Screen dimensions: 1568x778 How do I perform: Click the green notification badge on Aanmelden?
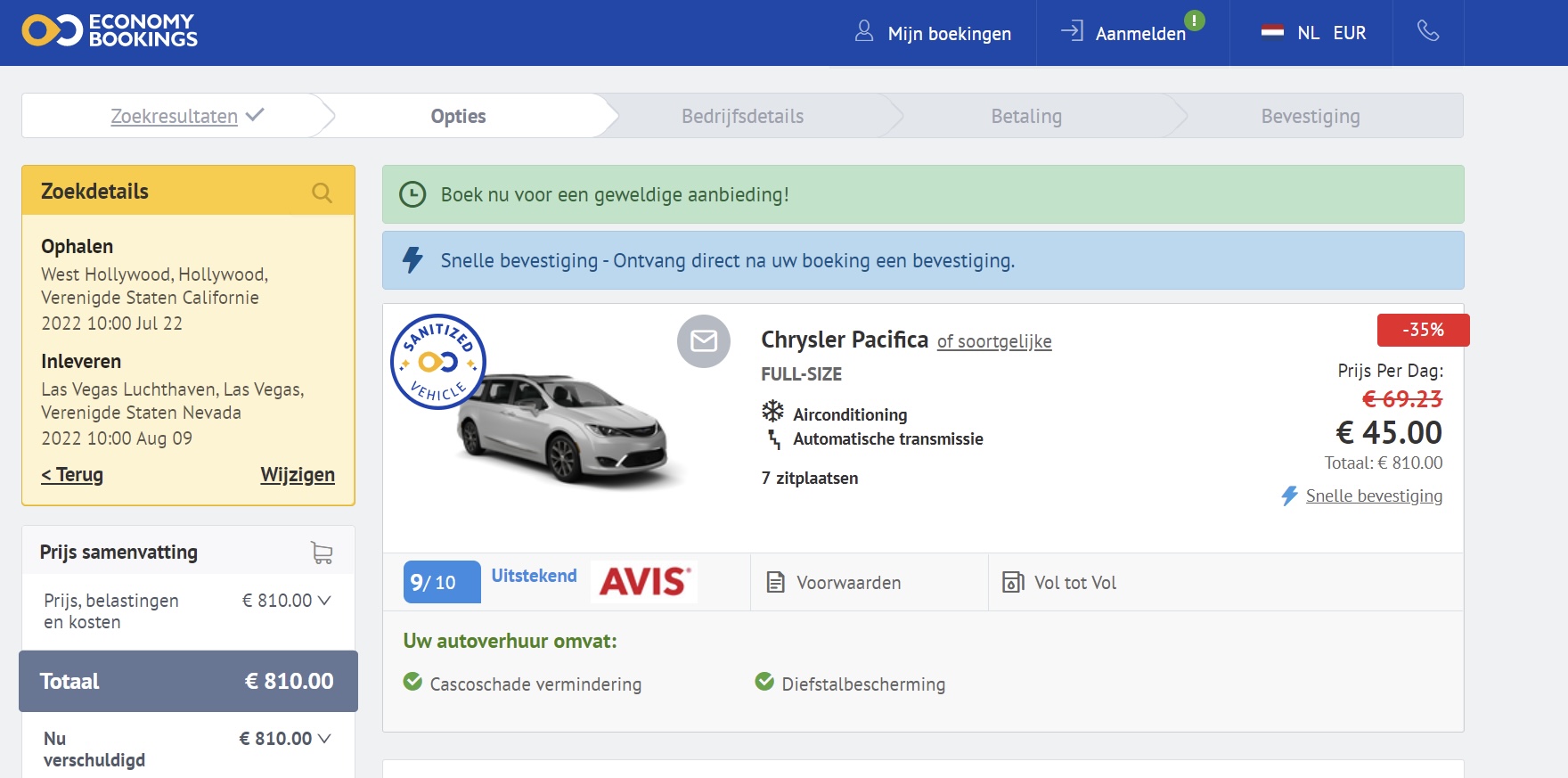point(1194,20)
